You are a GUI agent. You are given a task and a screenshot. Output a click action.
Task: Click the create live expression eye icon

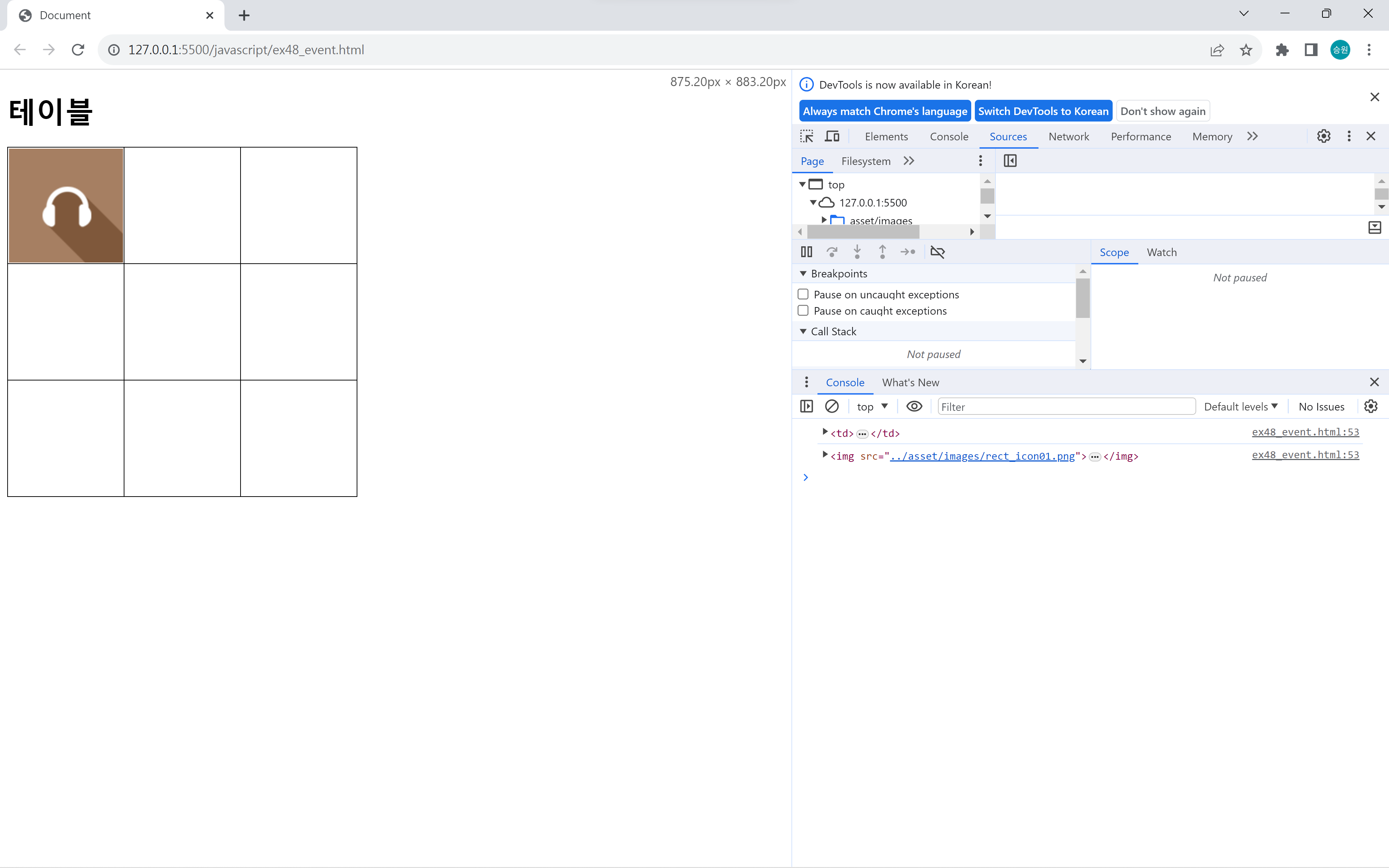click(914, 407)
